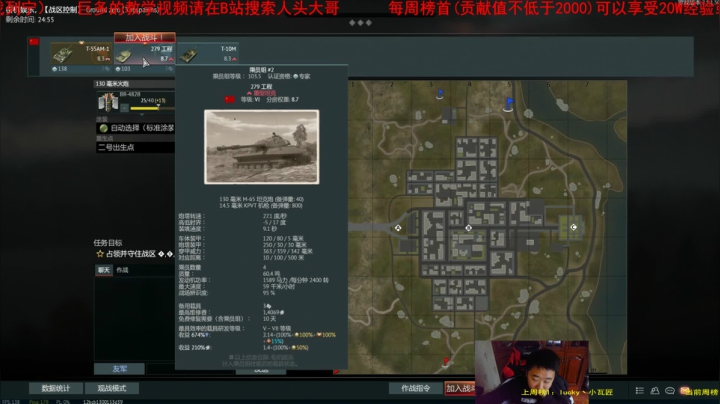
Task: Select the T-10M tank slot
Action: pos(208,55)
